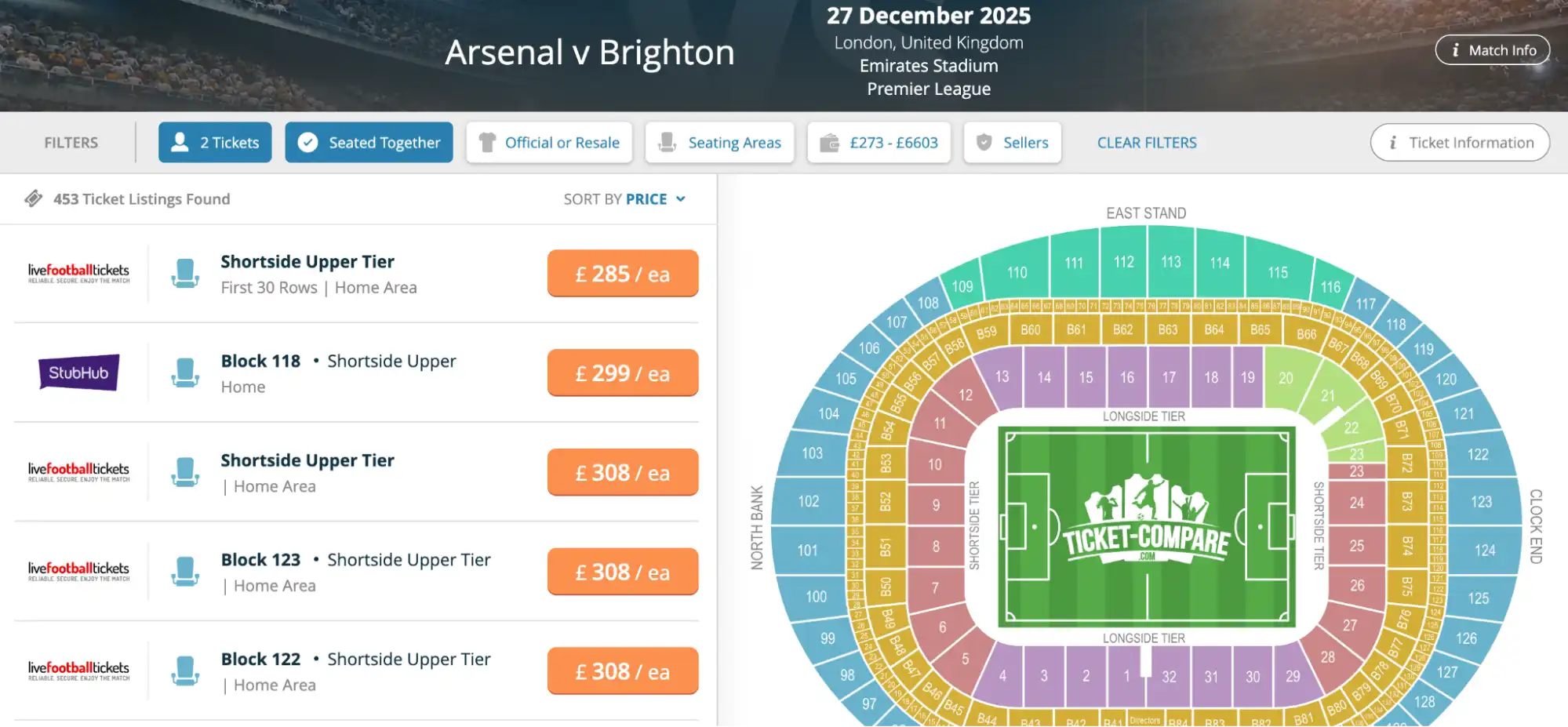The width and height of the screenshot is (1568, 727).
Task: Click the seat icon on the Block 118 listing
Action: point(185,373)
